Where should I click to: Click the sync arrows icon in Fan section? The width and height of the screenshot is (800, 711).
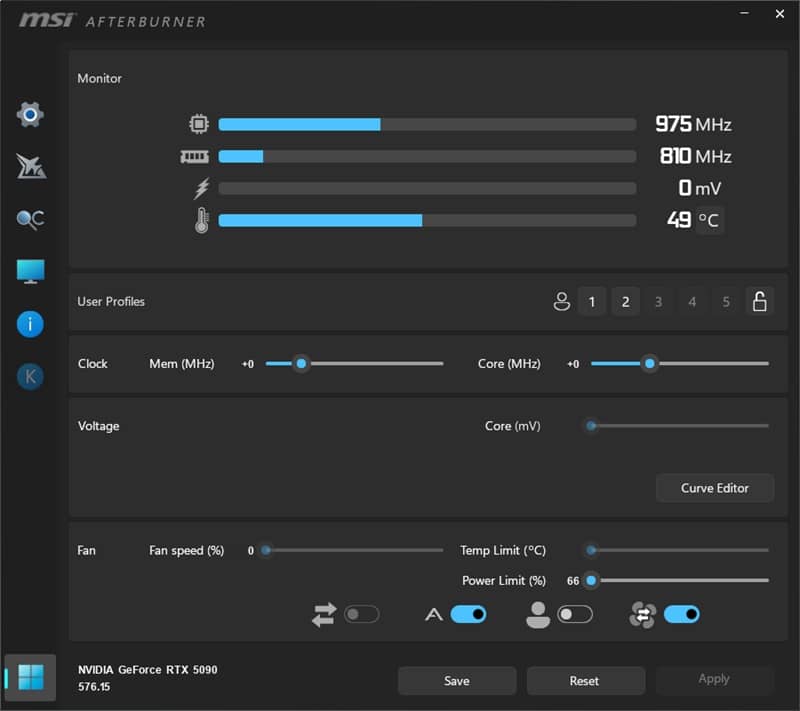click(324, 615)
